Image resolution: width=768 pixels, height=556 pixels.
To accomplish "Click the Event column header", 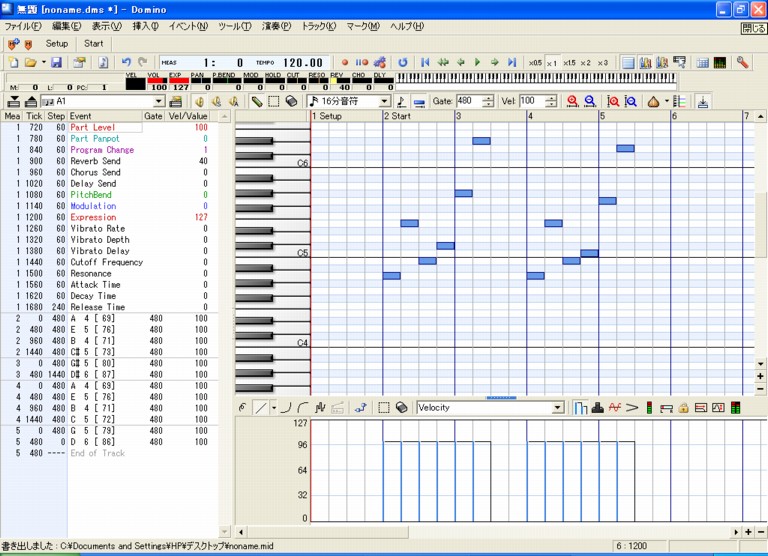I will point(105,116).
